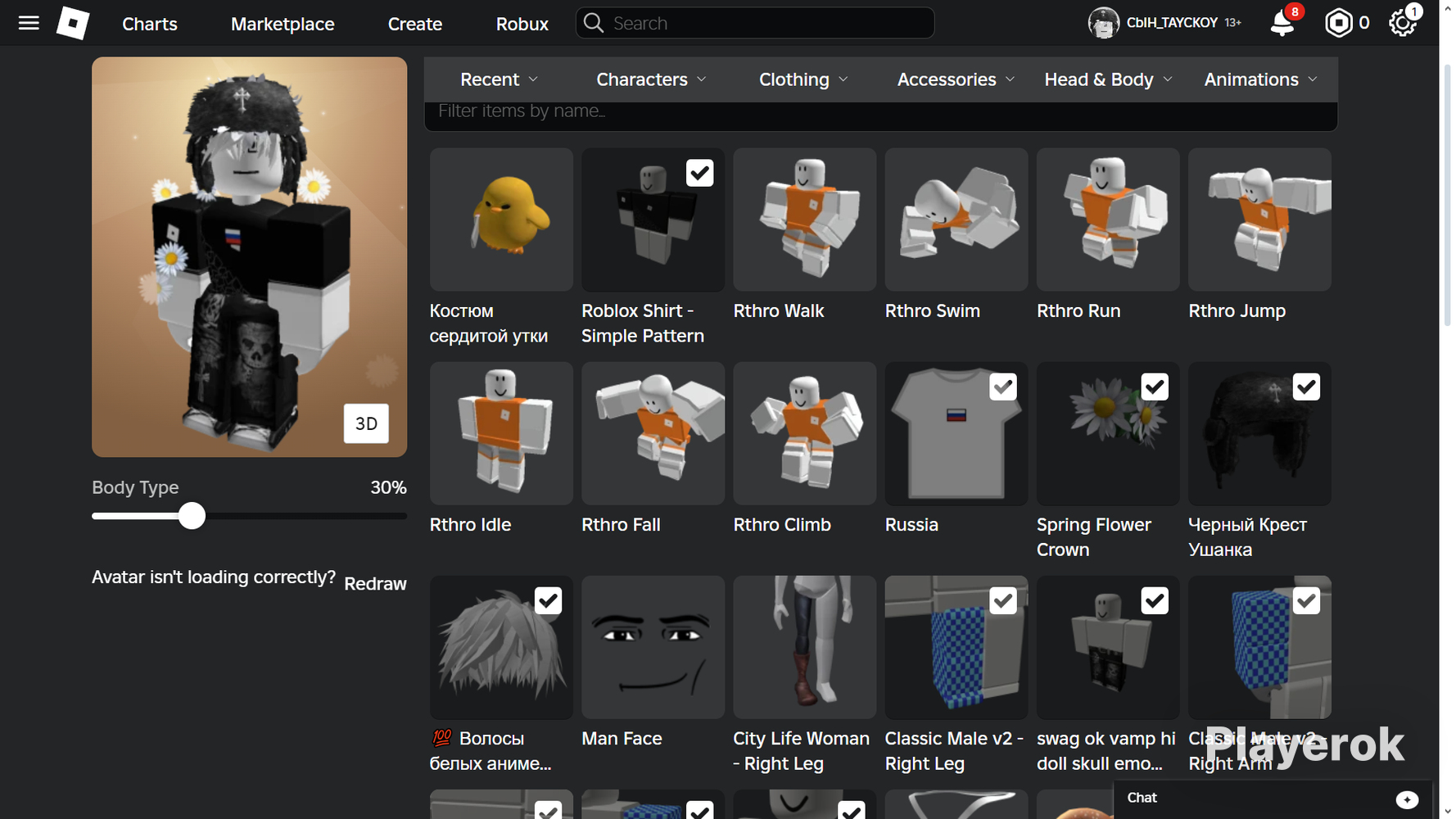The image size is (1456, 819).
Task: Uncheck Classic Male v2 Right Arm checkbox
Action: pos(1306,600)
